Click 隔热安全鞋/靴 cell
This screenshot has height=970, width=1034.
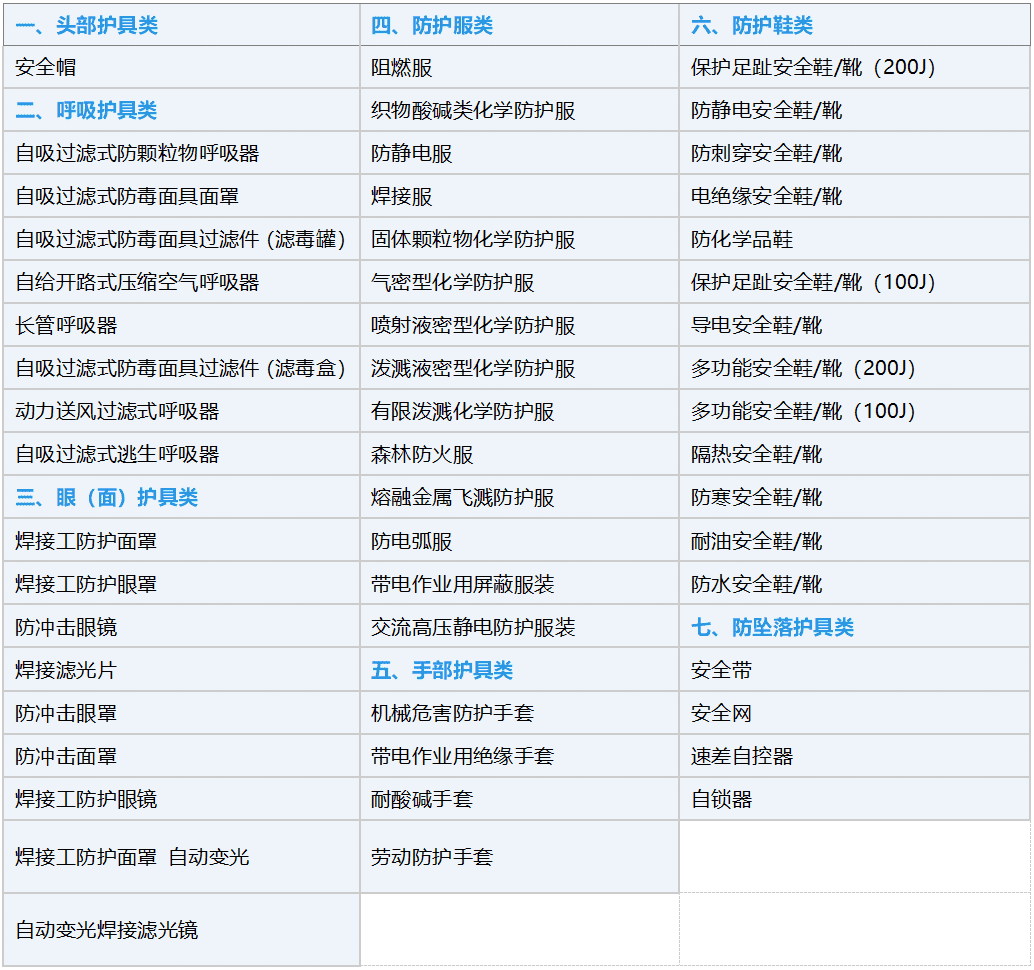tap(855, 454)
